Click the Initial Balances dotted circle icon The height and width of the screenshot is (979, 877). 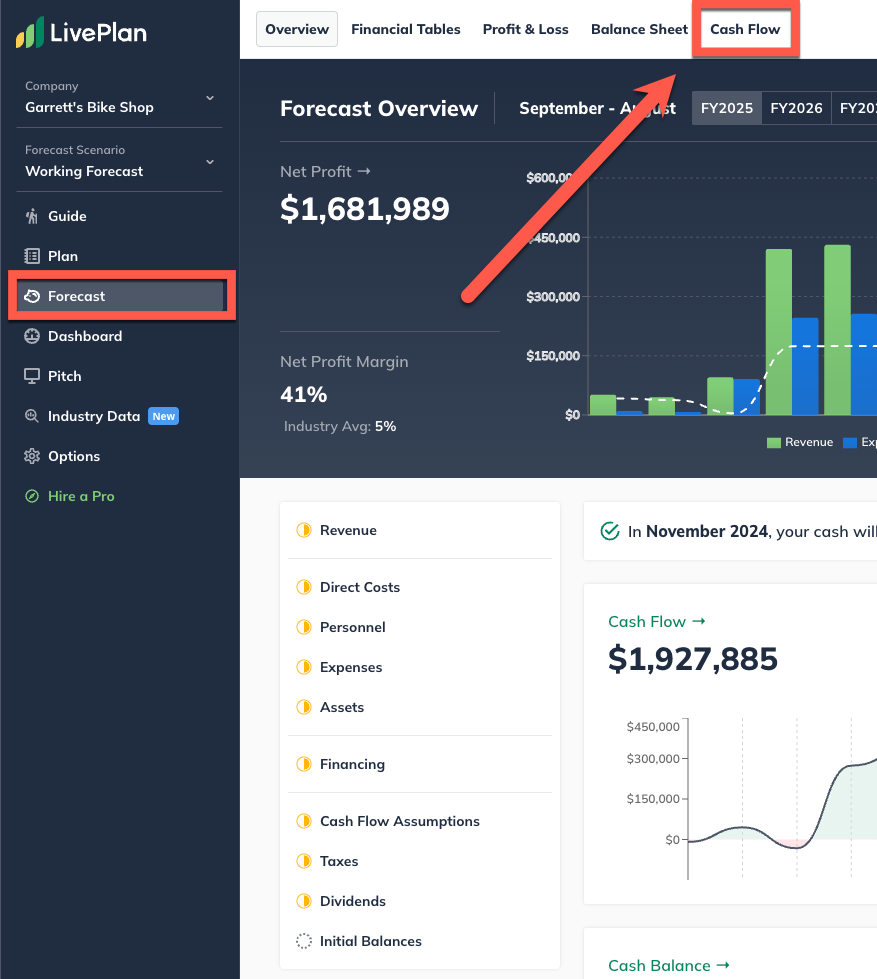click(304, 941)
